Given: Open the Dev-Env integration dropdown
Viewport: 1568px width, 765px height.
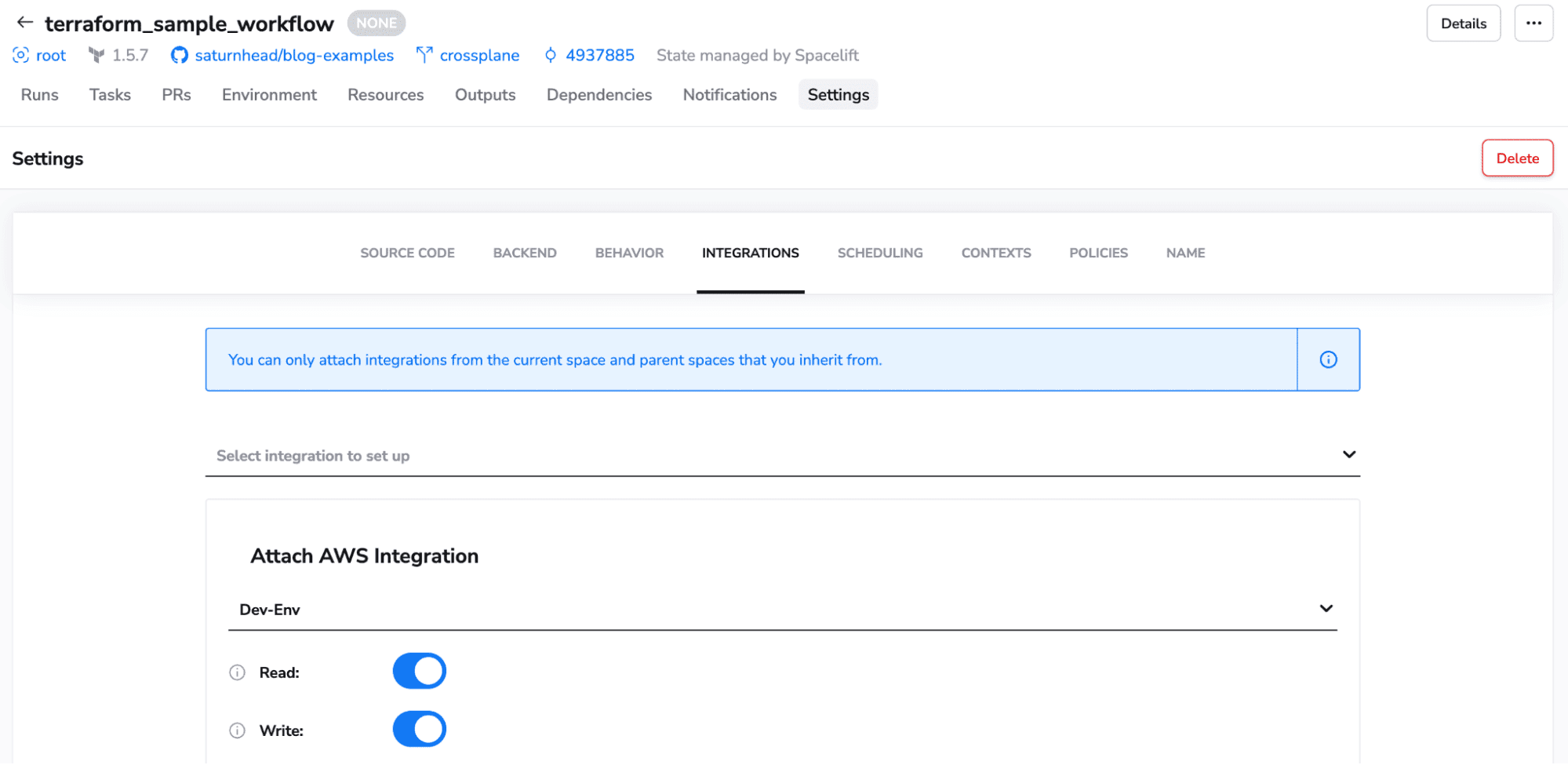Looking at the screenshot, I should tap(782, 609).
